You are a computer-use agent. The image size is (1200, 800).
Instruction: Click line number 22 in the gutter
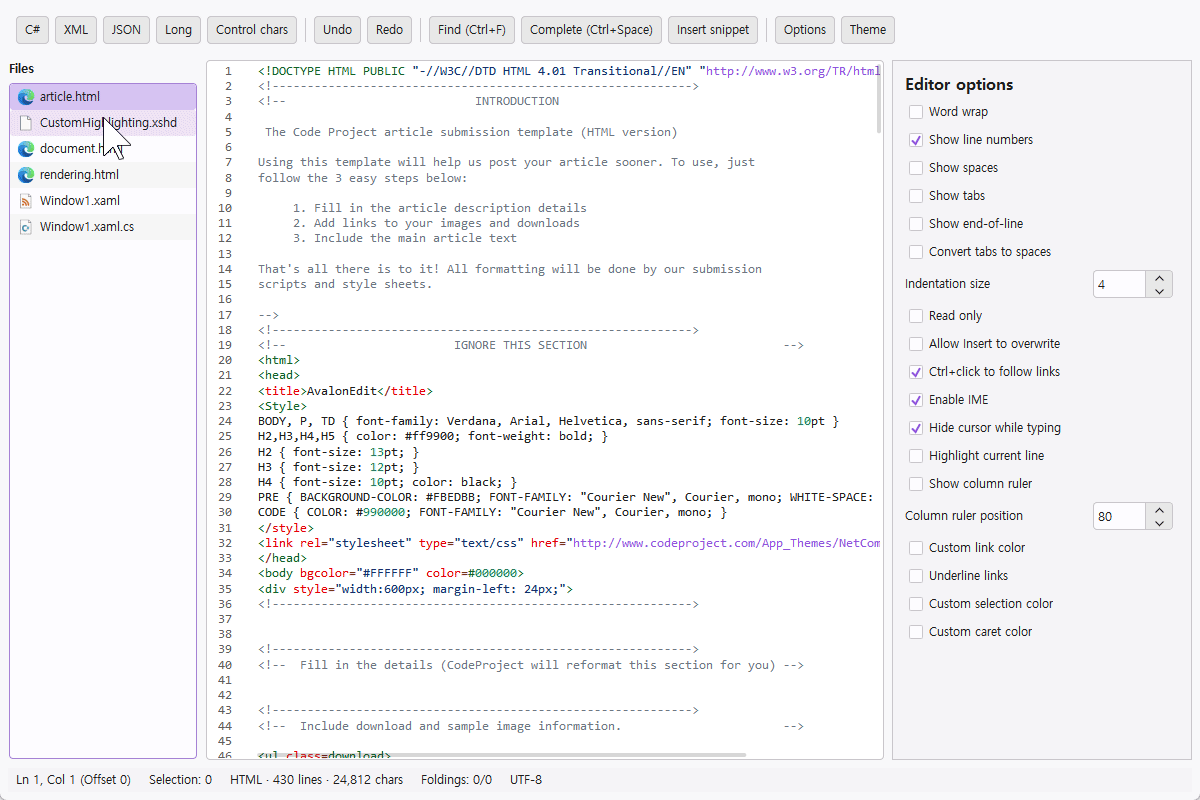[x=224, y=391]
